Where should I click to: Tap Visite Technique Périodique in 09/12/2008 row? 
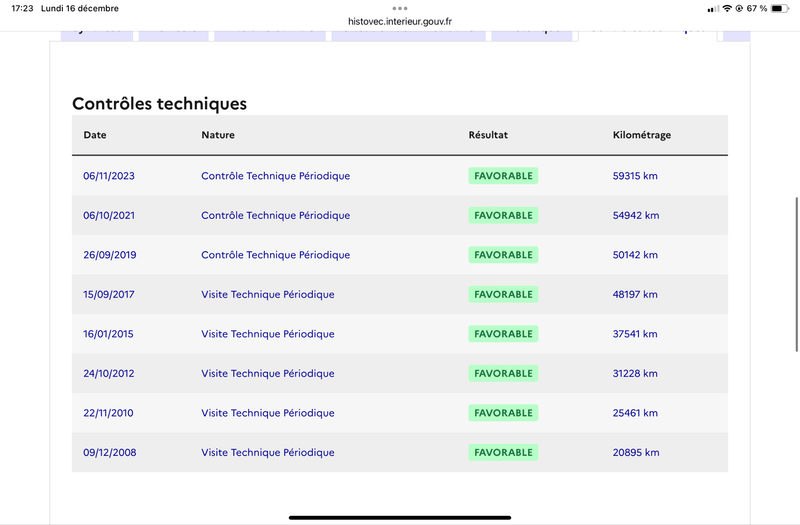pyautogui.click(x=268, y=453)
